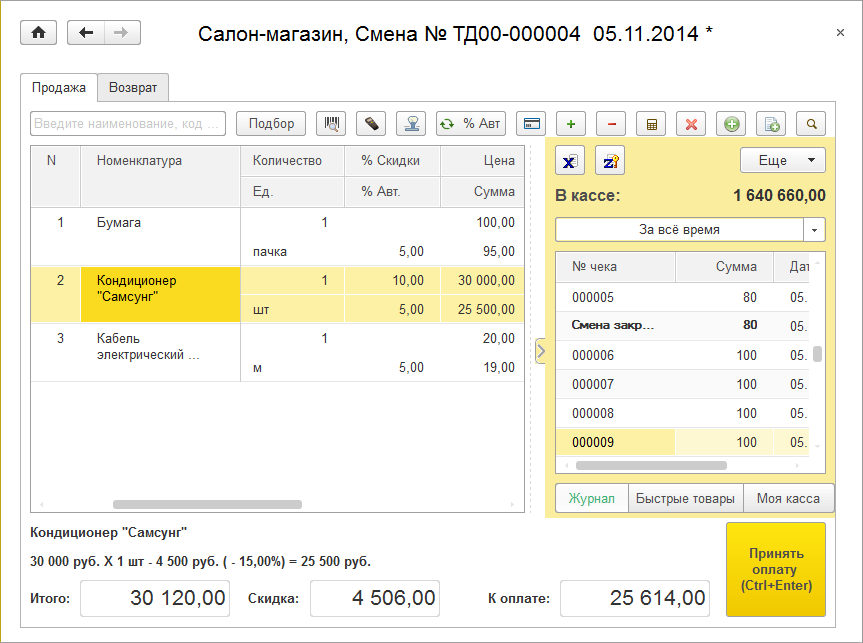This screenshot has height=643, width=863.
Task: Click the barcode search icon
Action: pyautogui.click(x=331, y=124)
